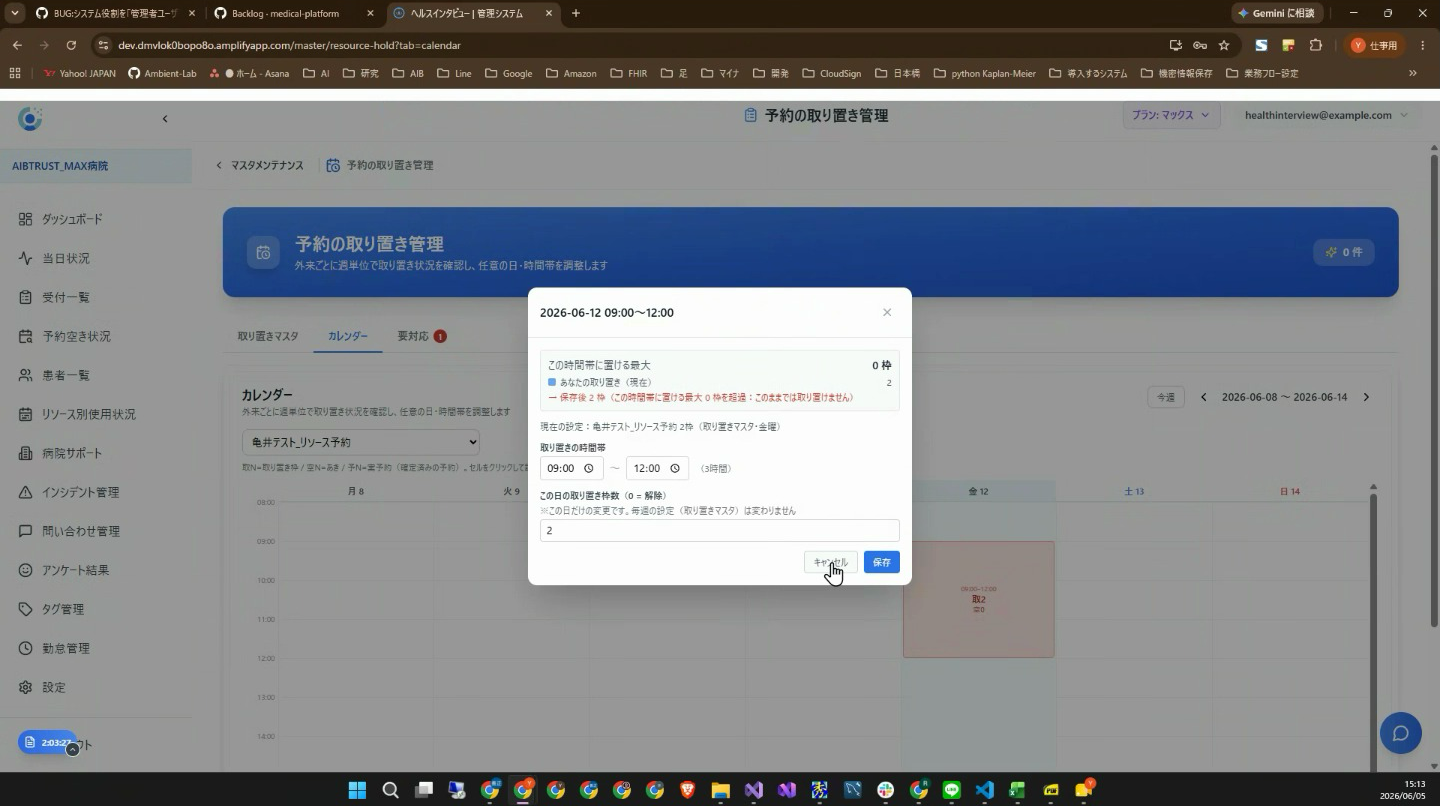
Task: Select the カレンダー tab
Action: point(348,336)
